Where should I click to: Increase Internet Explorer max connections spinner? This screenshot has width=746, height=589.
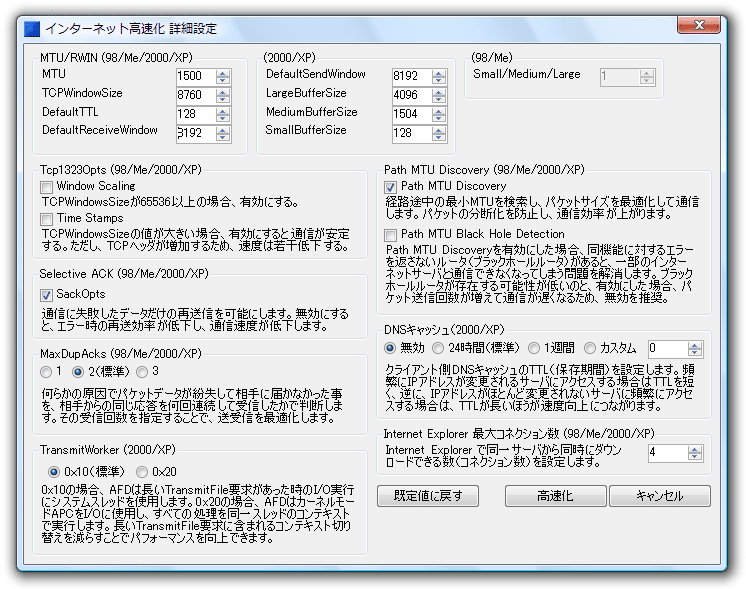click(x=695, y=449)
